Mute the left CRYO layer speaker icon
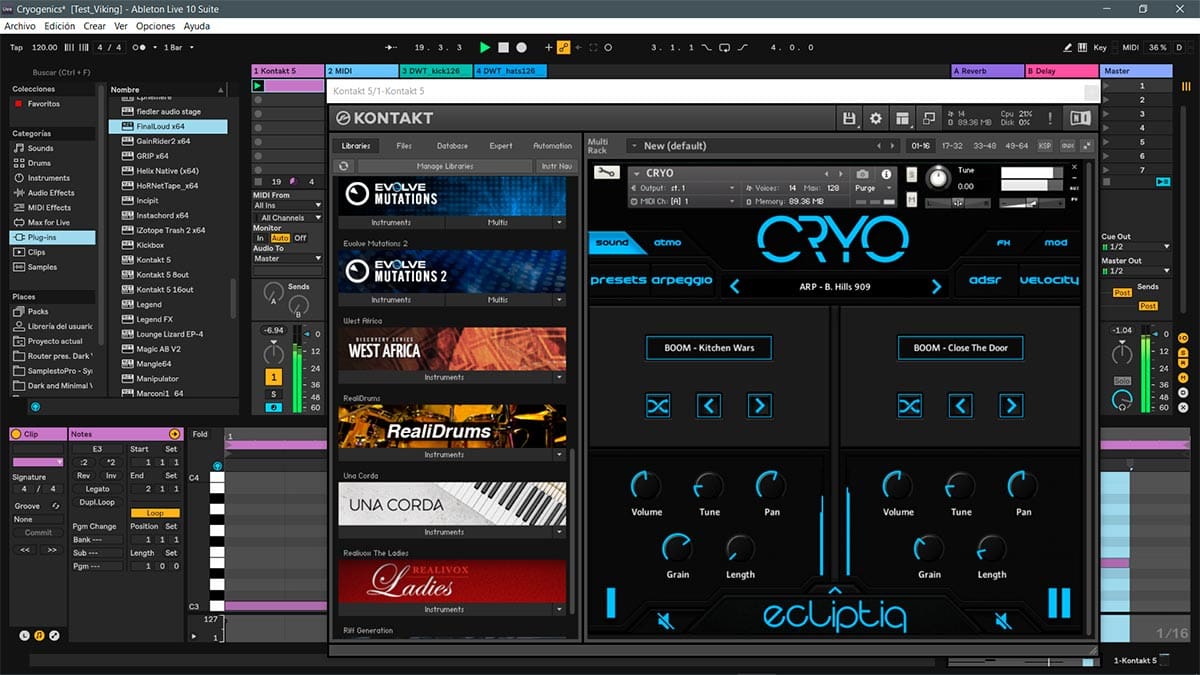Image resolution: width=1200 pixels, height=675 pixels. 666,621
